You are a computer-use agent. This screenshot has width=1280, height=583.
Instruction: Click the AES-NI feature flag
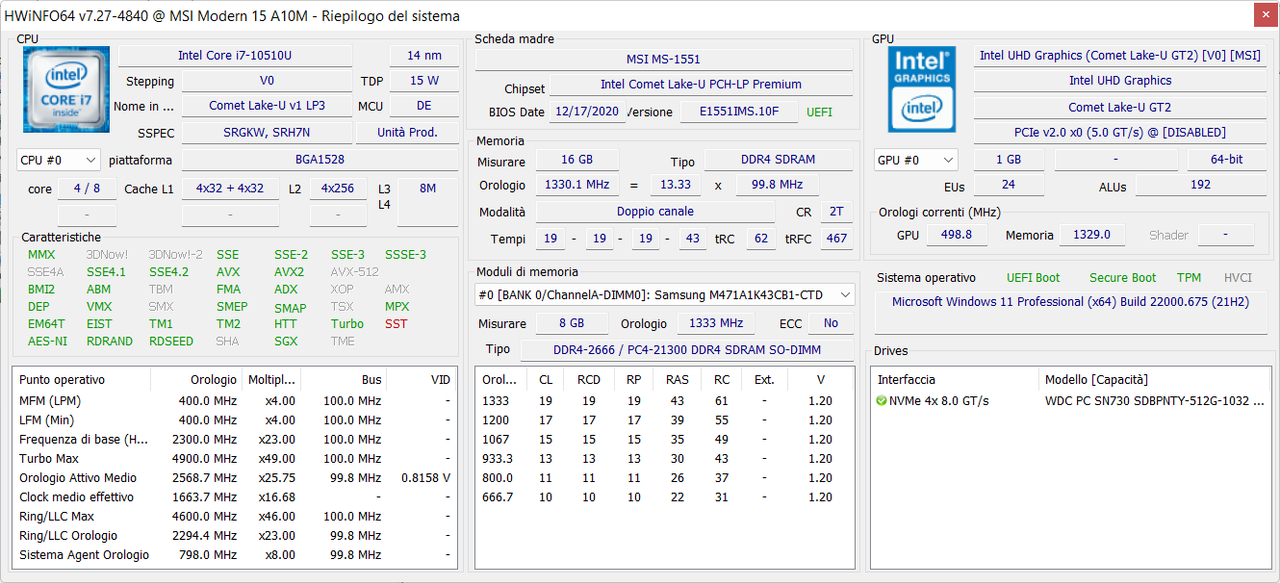click(x=48, y=341)
